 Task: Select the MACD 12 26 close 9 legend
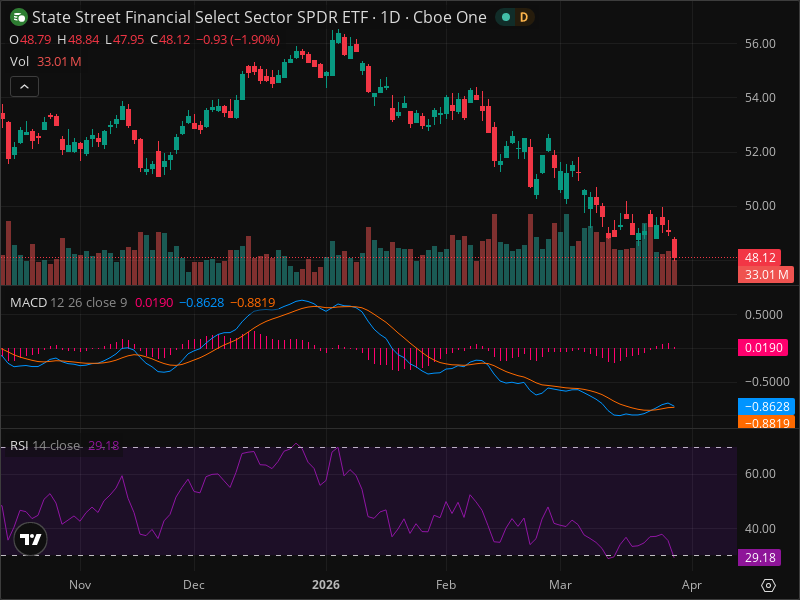68,303
